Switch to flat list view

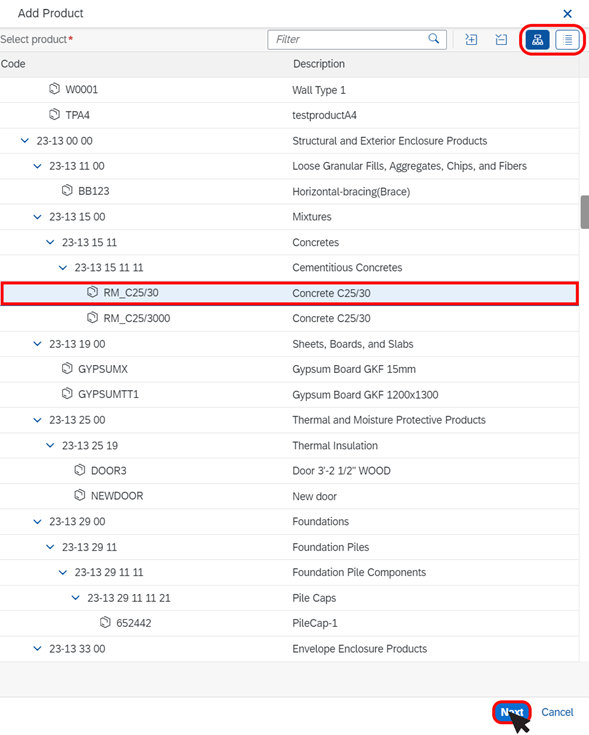tap(567, 40)
